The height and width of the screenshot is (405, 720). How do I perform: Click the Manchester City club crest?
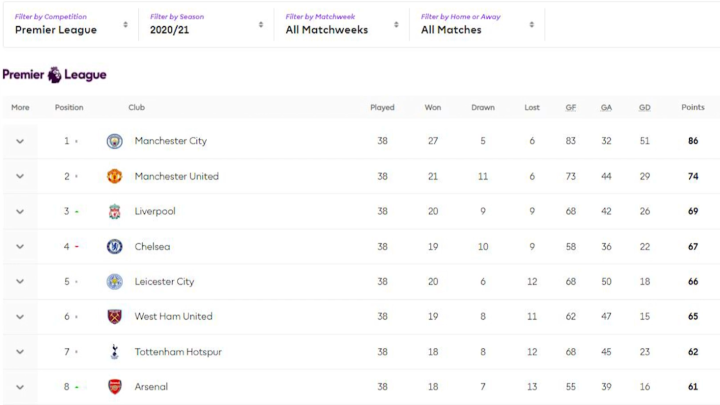tap(114, 141)
